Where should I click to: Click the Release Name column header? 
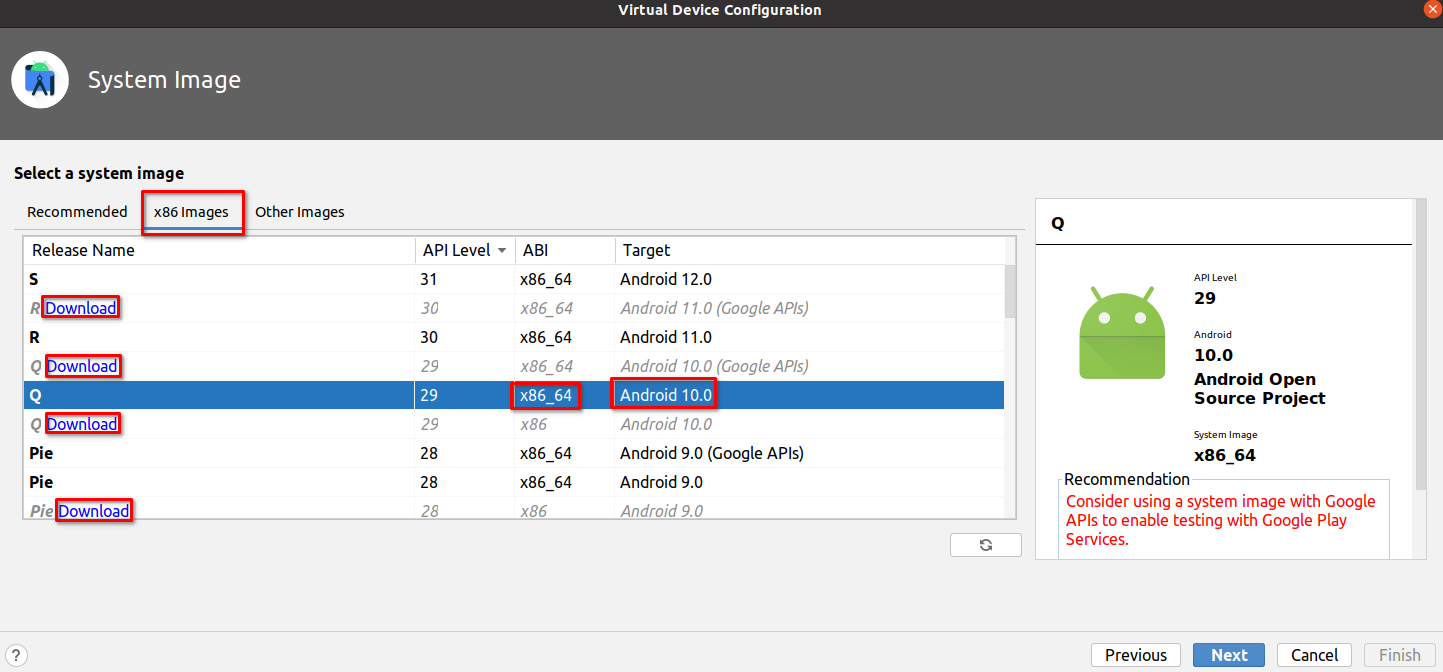pyautogui.click(x=219, y=250)
